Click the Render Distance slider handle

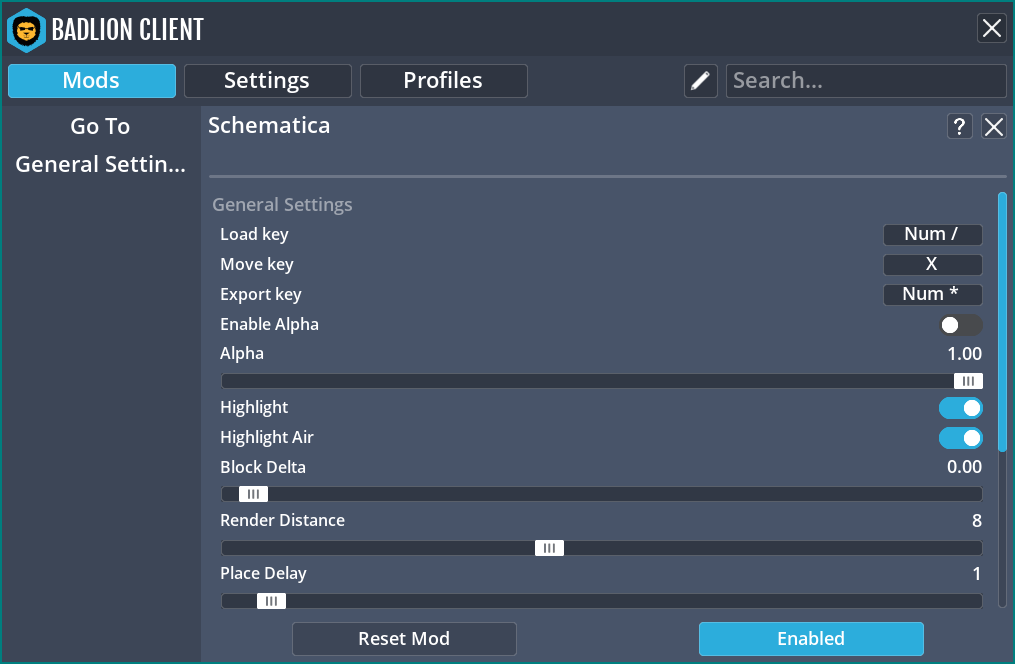click(549, 548)
